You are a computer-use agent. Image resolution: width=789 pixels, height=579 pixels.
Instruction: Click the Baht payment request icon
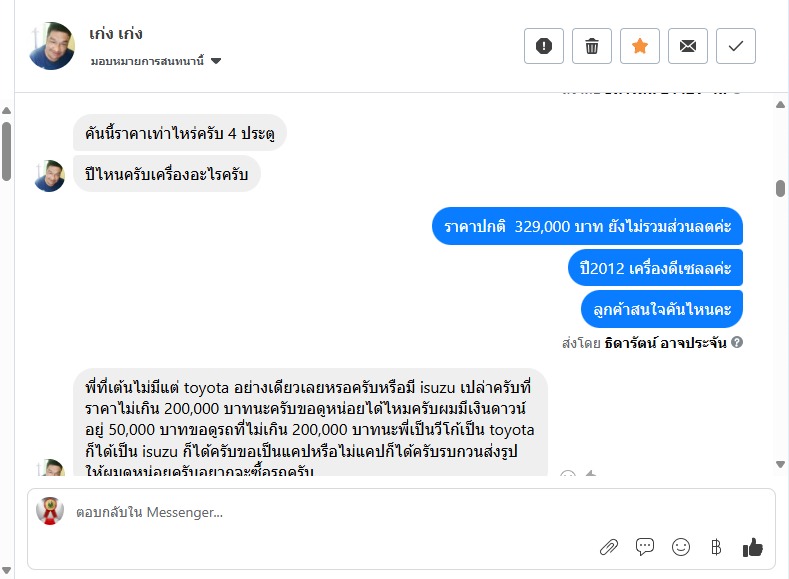(715, 547)
